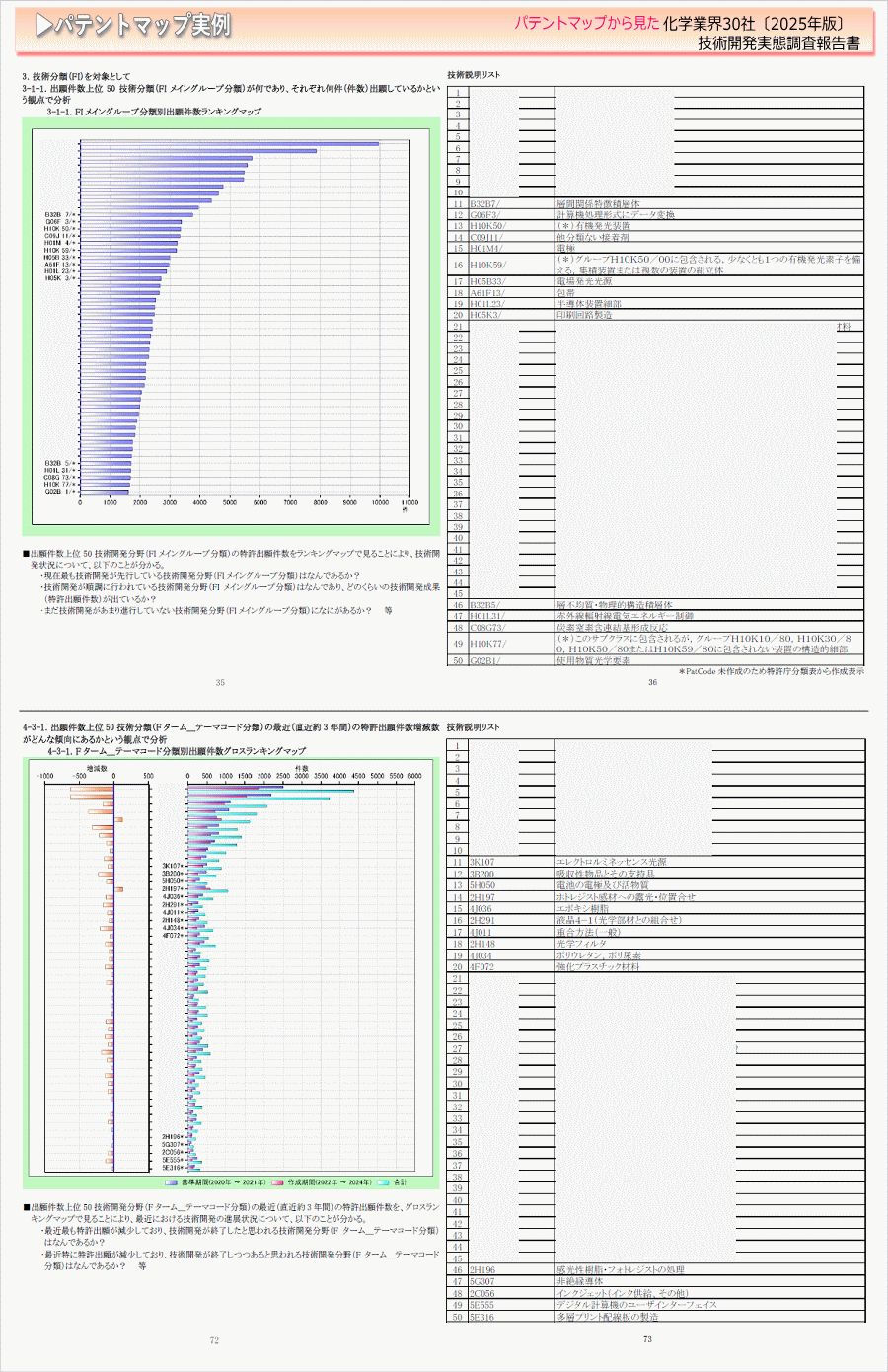Click the ＊PatCode footnote under upper table
Viewport: 888px width, 1372px height.
pos(772,671)
